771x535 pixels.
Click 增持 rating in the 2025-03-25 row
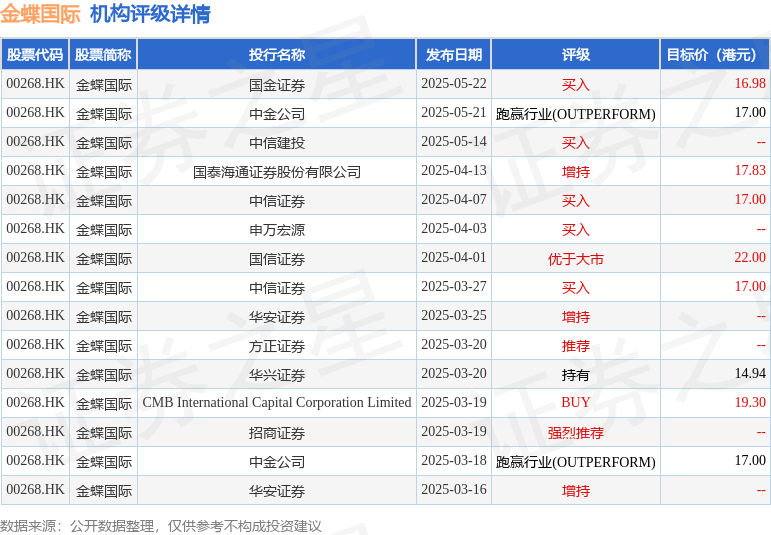576,317
